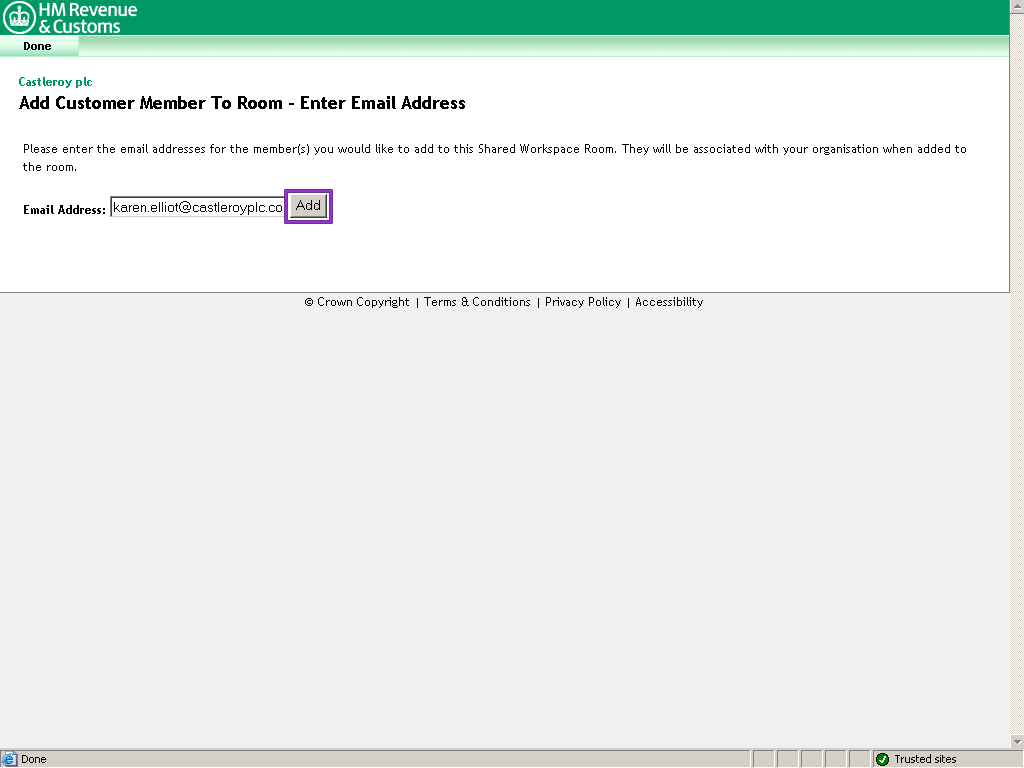
Task: Select the Done tab in the navigation bar
Action: coord(37,46)
